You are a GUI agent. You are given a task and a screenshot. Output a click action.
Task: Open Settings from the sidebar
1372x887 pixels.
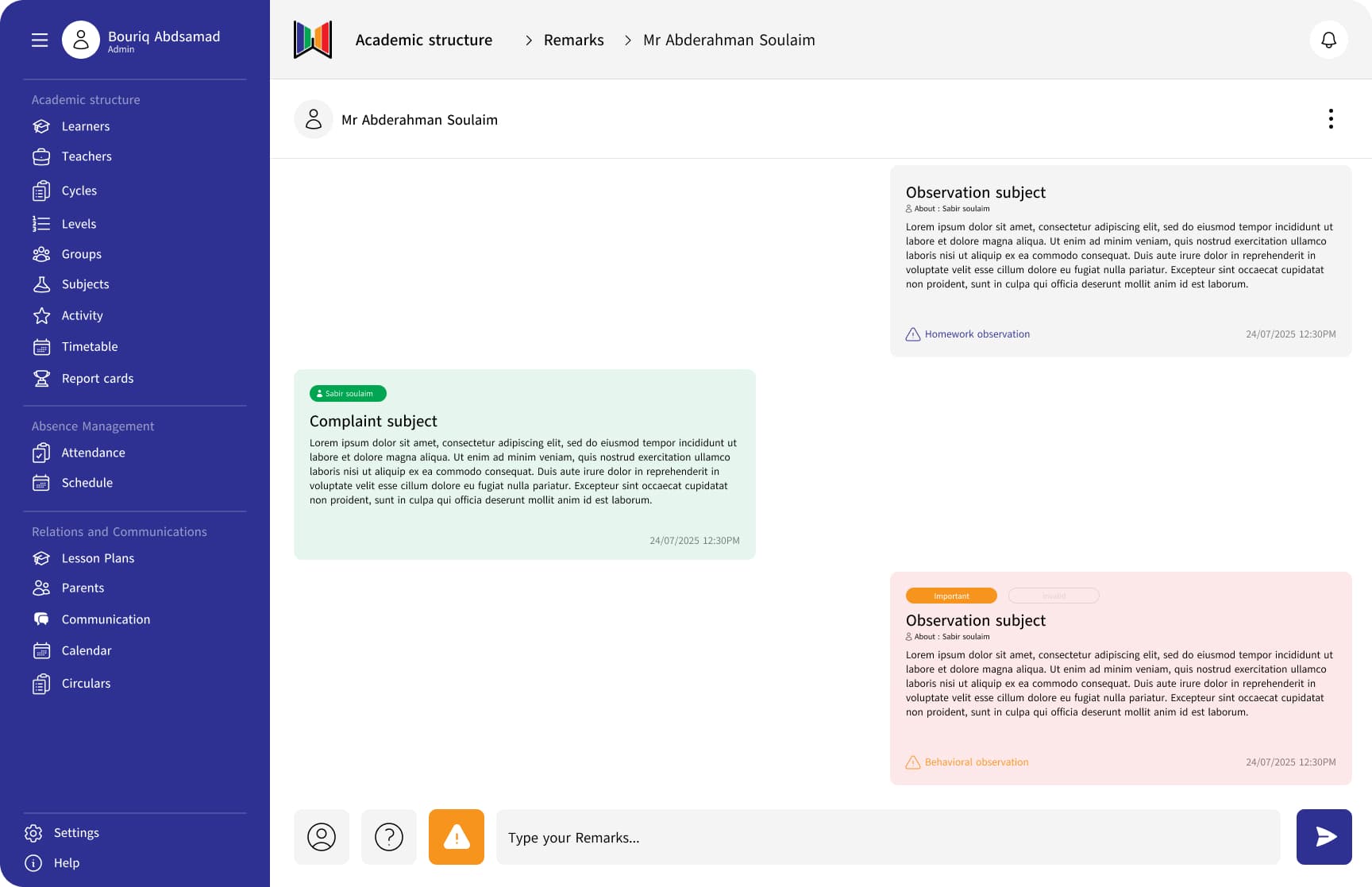point(75,832)
